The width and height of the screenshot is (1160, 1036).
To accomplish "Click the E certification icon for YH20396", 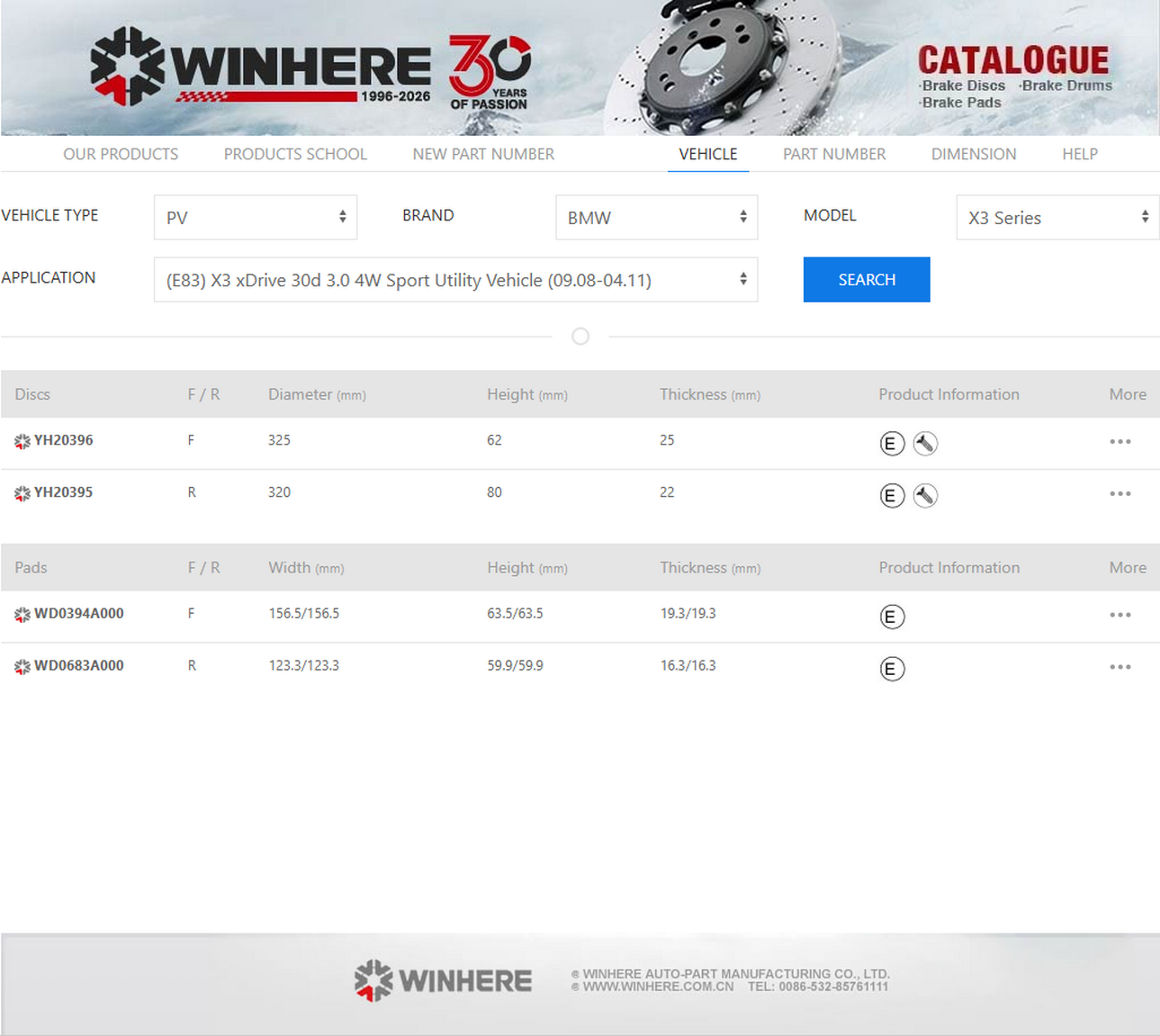I will pos(892,443).
